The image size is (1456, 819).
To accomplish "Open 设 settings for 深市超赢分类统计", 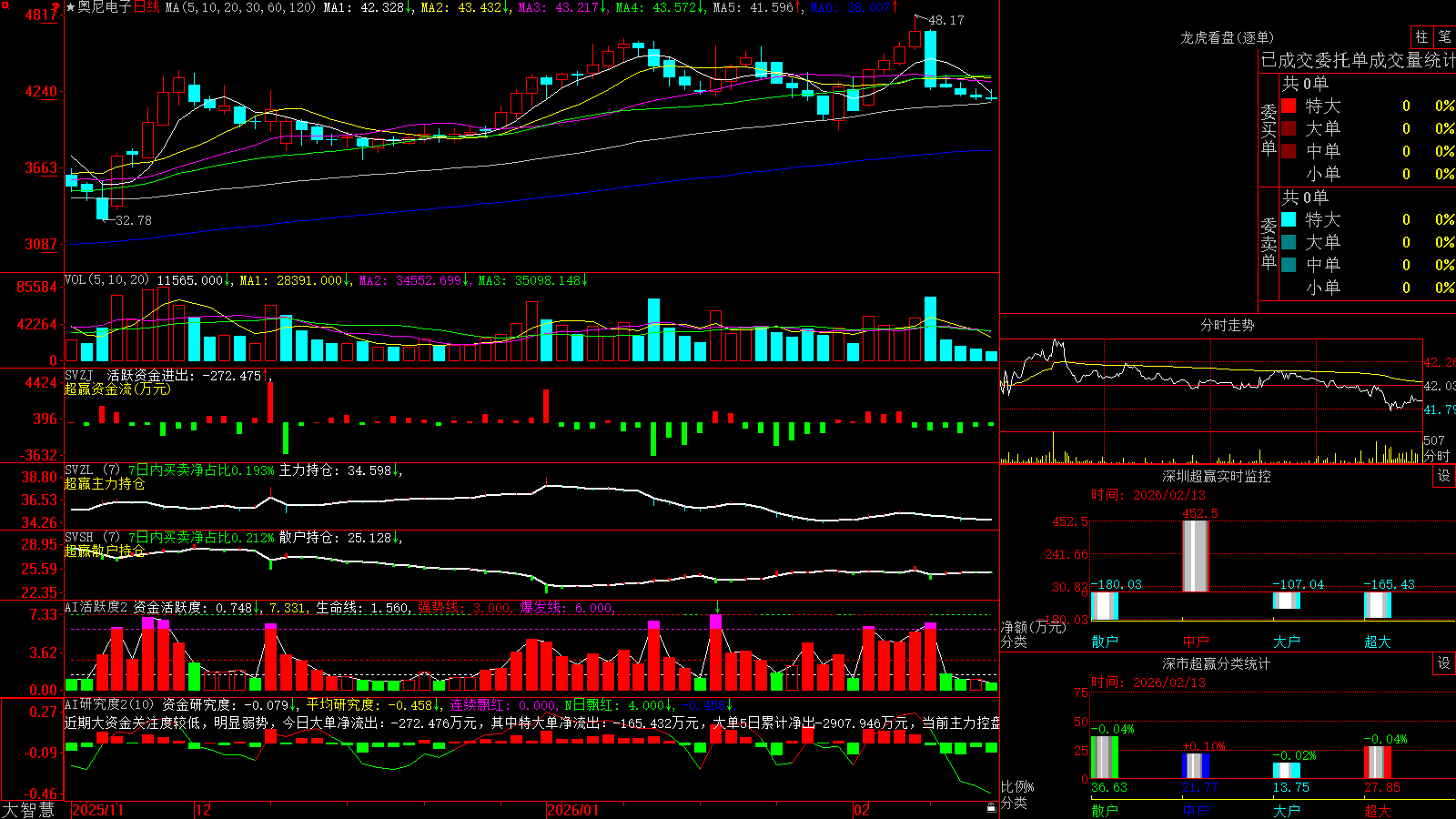I will click(x=1444, y=663).
